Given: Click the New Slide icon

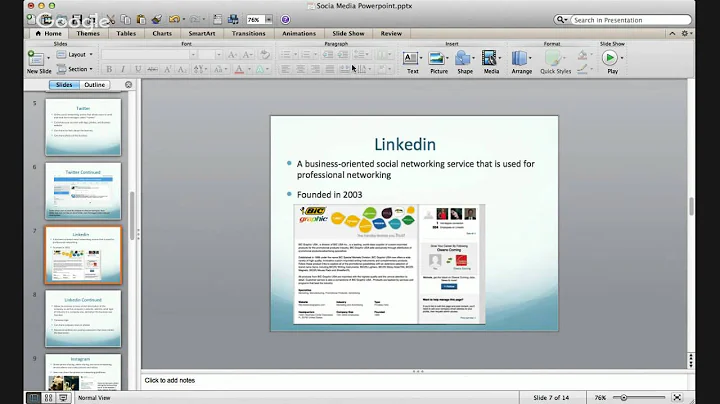Looking at the screenshot, I should tap(36, 58).
